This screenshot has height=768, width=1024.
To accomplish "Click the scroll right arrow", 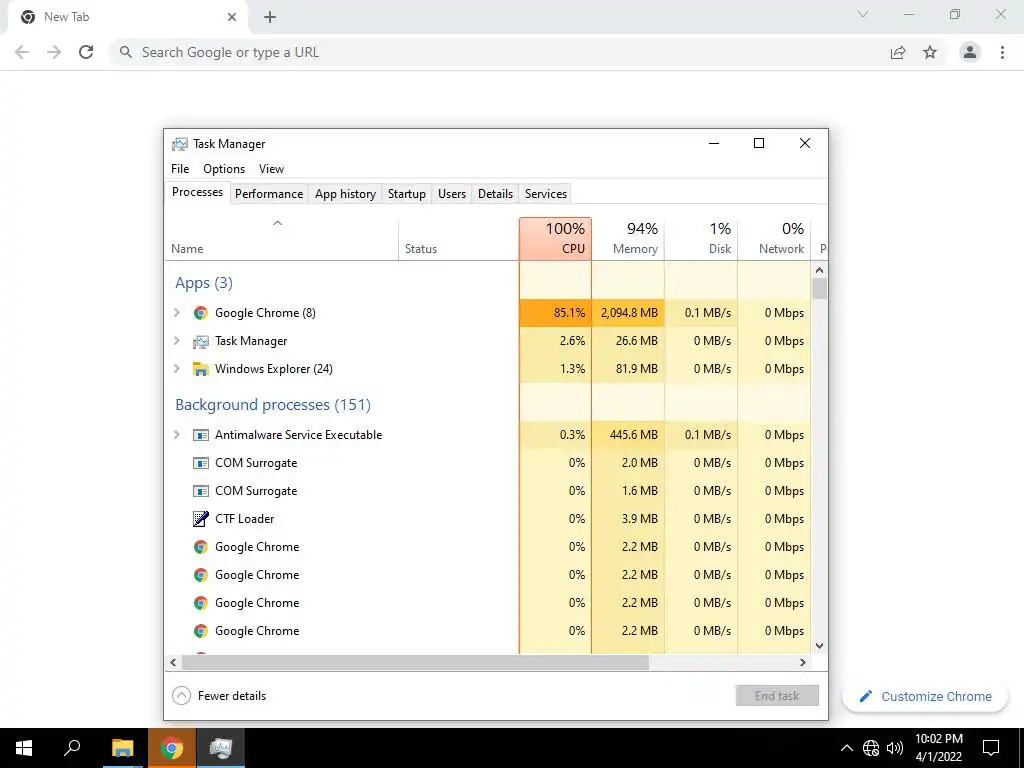I will (803, 662).
